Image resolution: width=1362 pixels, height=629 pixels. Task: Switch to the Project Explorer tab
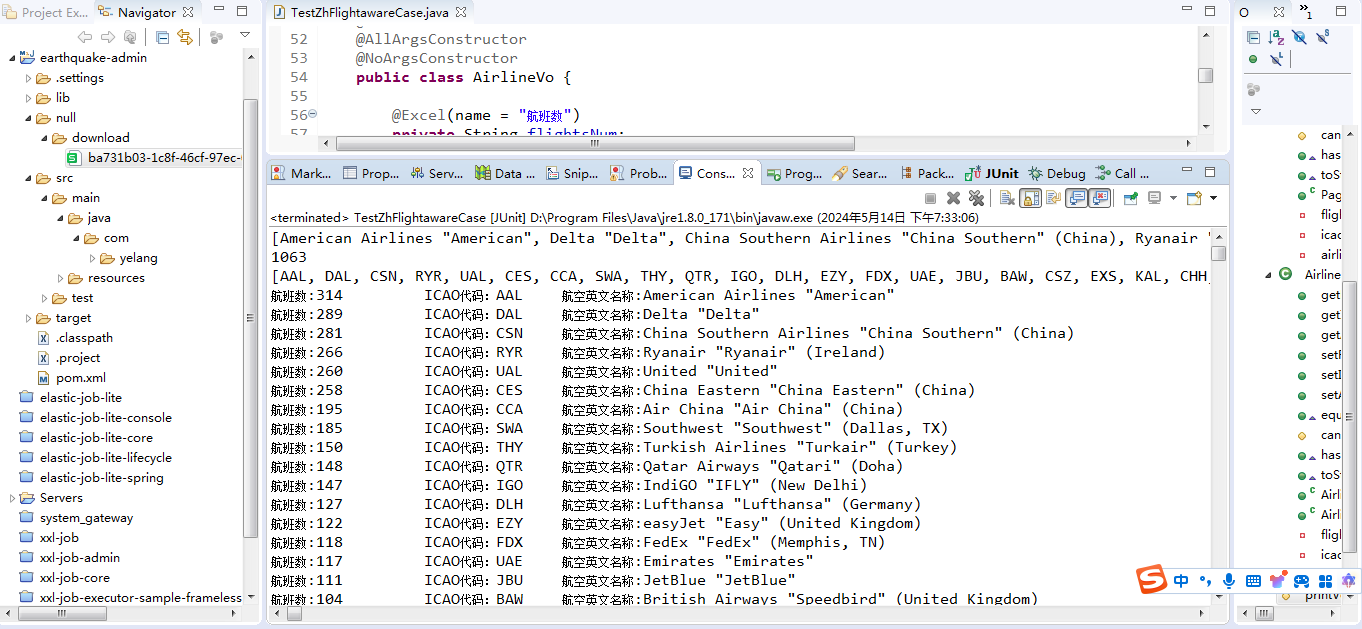pyautogui.click(x=46, y=12)
